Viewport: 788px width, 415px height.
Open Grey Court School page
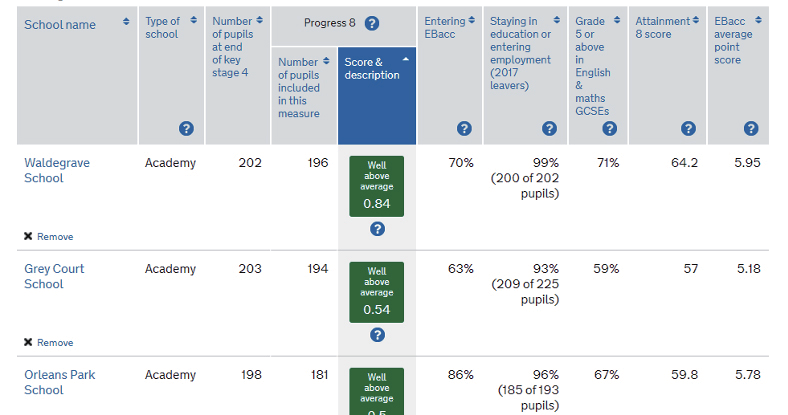(x=53, y=276)
